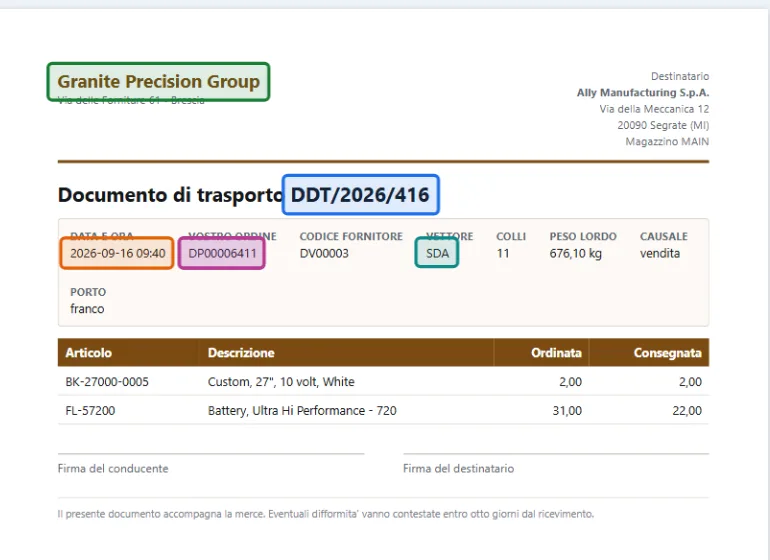Select order number DP00006411
This screenshot has width=770, height=560.
tap(222, 253)
